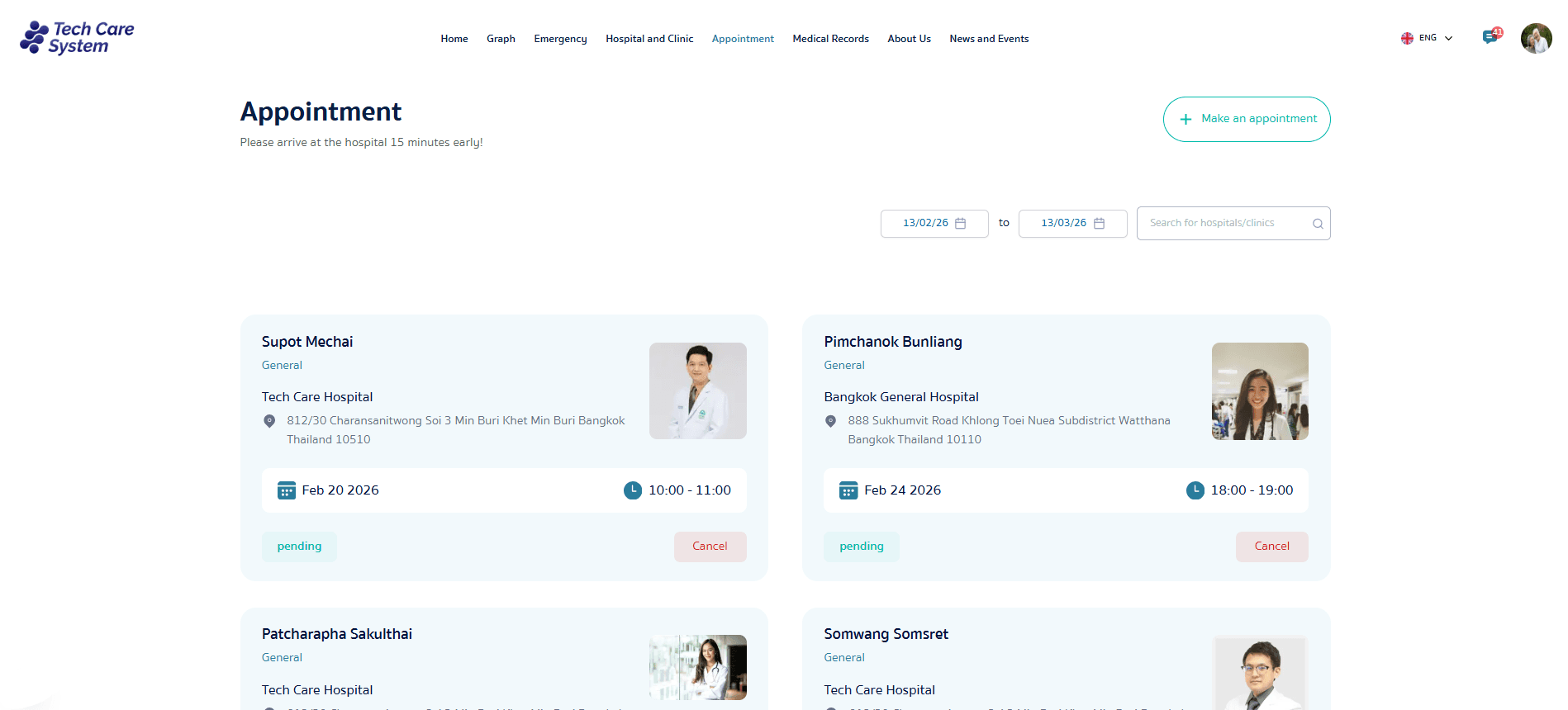Click Pimchanok Bunliang's doctor photo
The height and width of the screenshot is (710, 1568).
pos(1259,391)
